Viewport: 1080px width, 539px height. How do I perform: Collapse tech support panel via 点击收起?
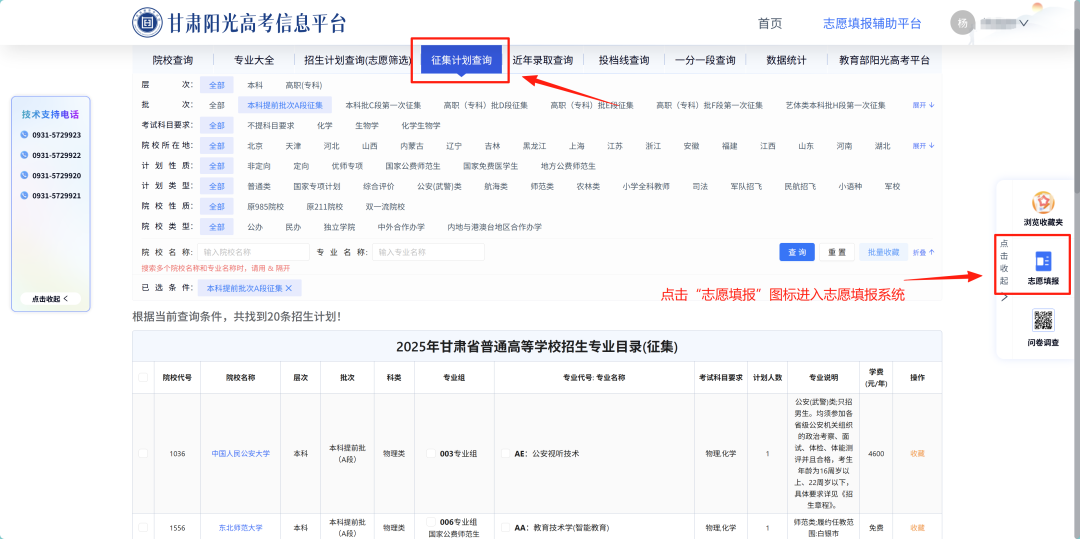coord(50,299)
